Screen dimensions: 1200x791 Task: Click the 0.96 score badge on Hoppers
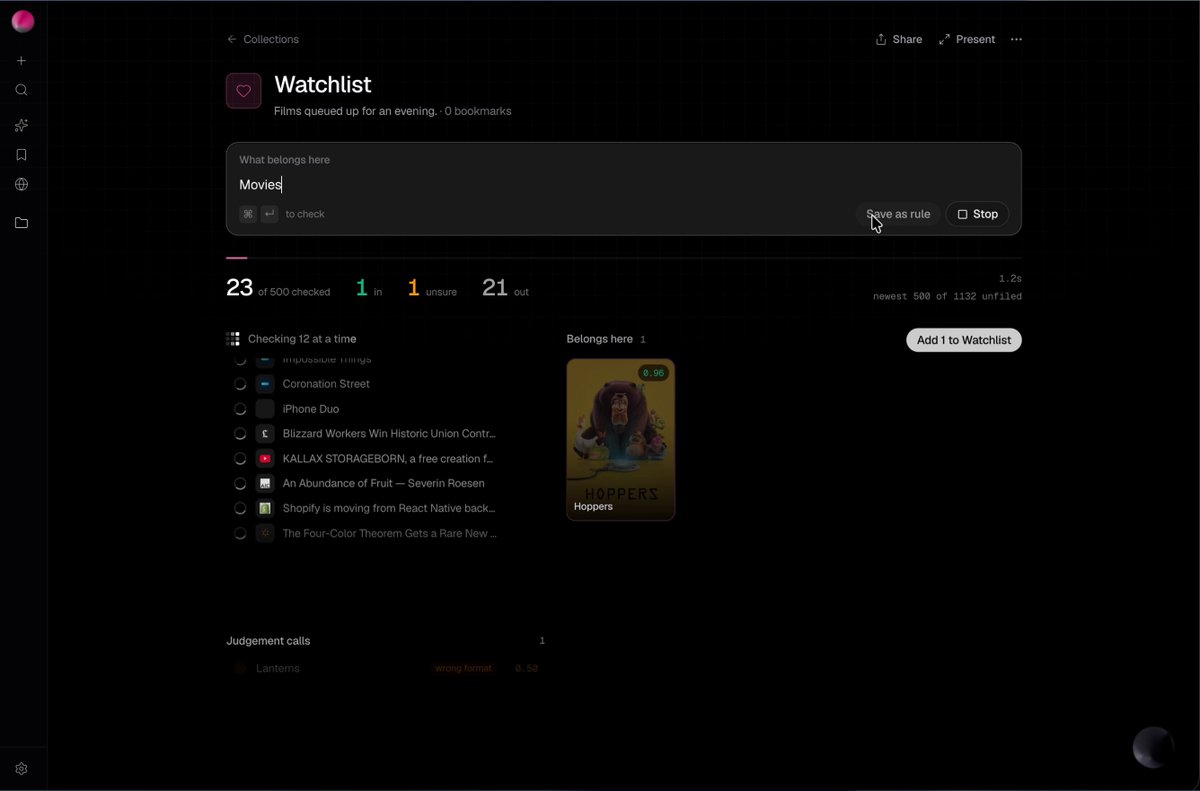click(x=653, y=373)
